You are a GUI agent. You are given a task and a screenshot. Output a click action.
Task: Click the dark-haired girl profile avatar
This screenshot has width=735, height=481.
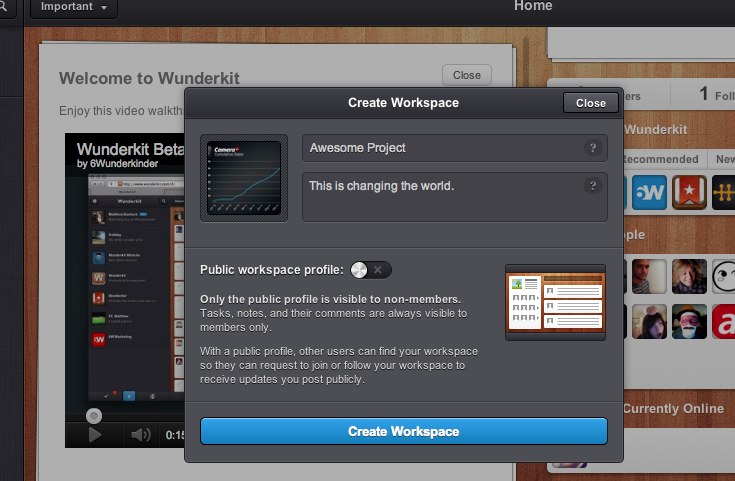point(649,322)
